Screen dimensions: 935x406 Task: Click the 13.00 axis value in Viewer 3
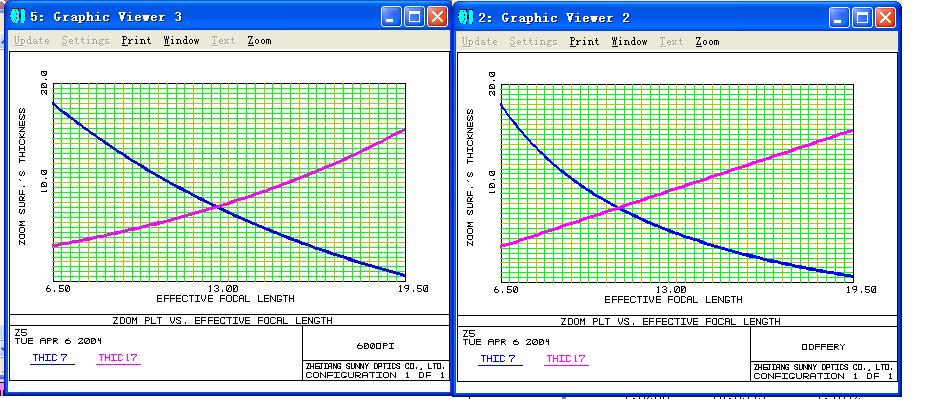coord(222,289)
